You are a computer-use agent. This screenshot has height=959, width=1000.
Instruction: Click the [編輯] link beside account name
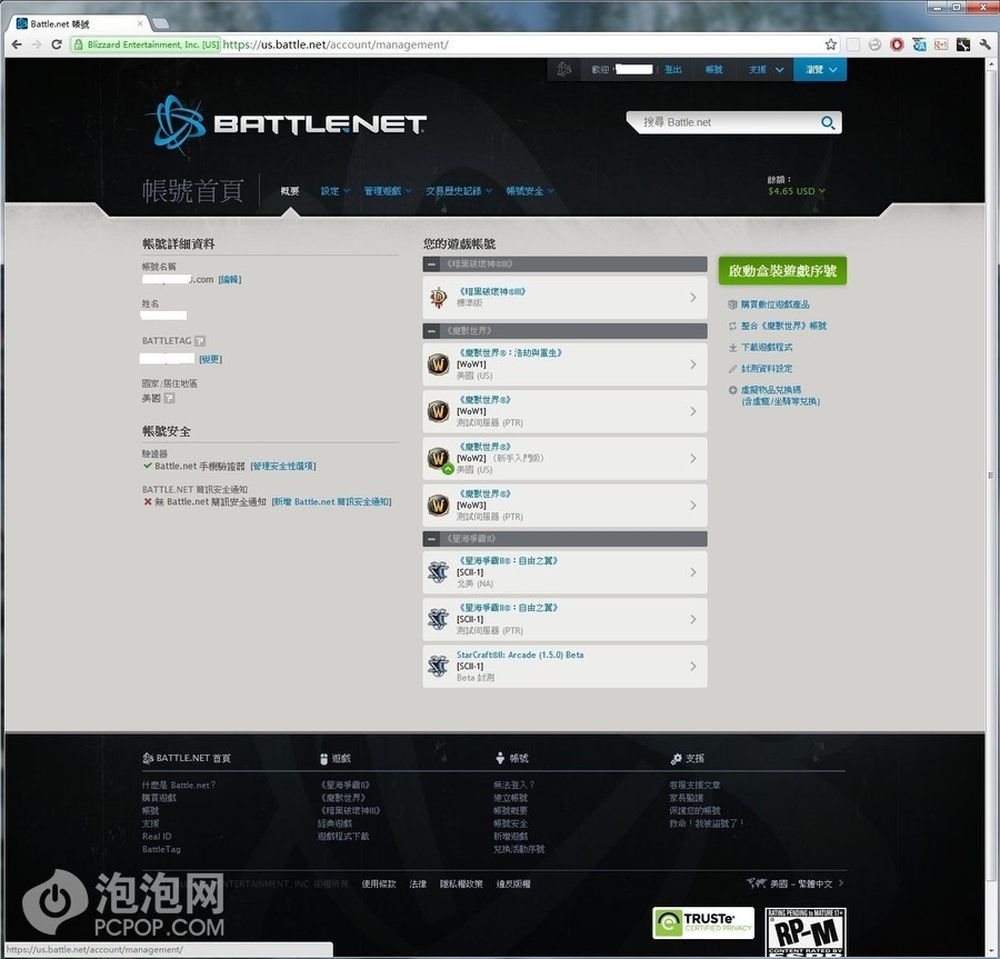pyautogui.click(x=230, y=279)
